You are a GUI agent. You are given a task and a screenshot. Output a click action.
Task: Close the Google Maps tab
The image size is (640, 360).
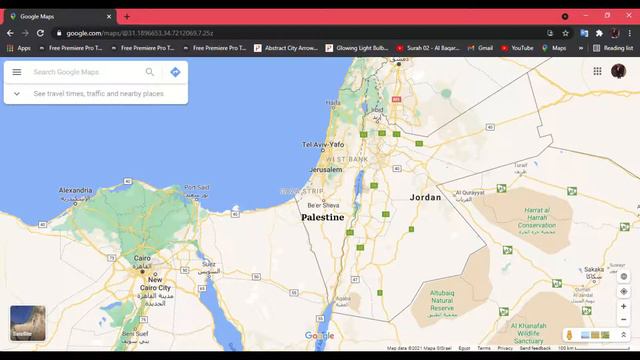109,17
